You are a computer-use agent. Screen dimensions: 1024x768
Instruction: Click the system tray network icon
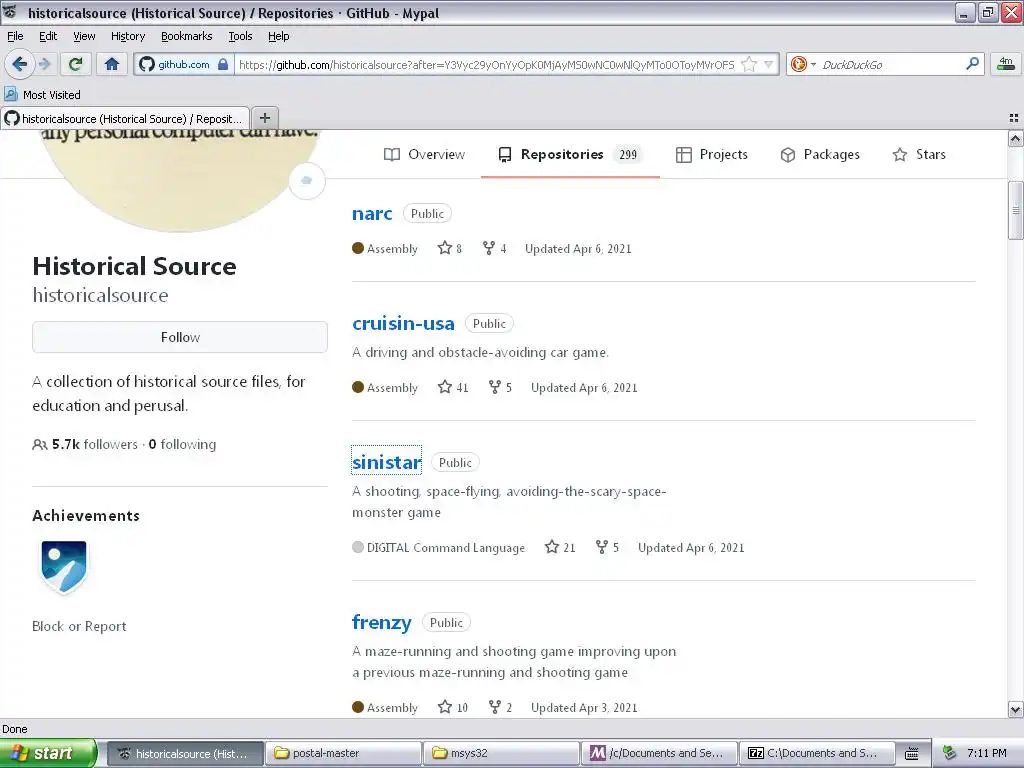950,753
